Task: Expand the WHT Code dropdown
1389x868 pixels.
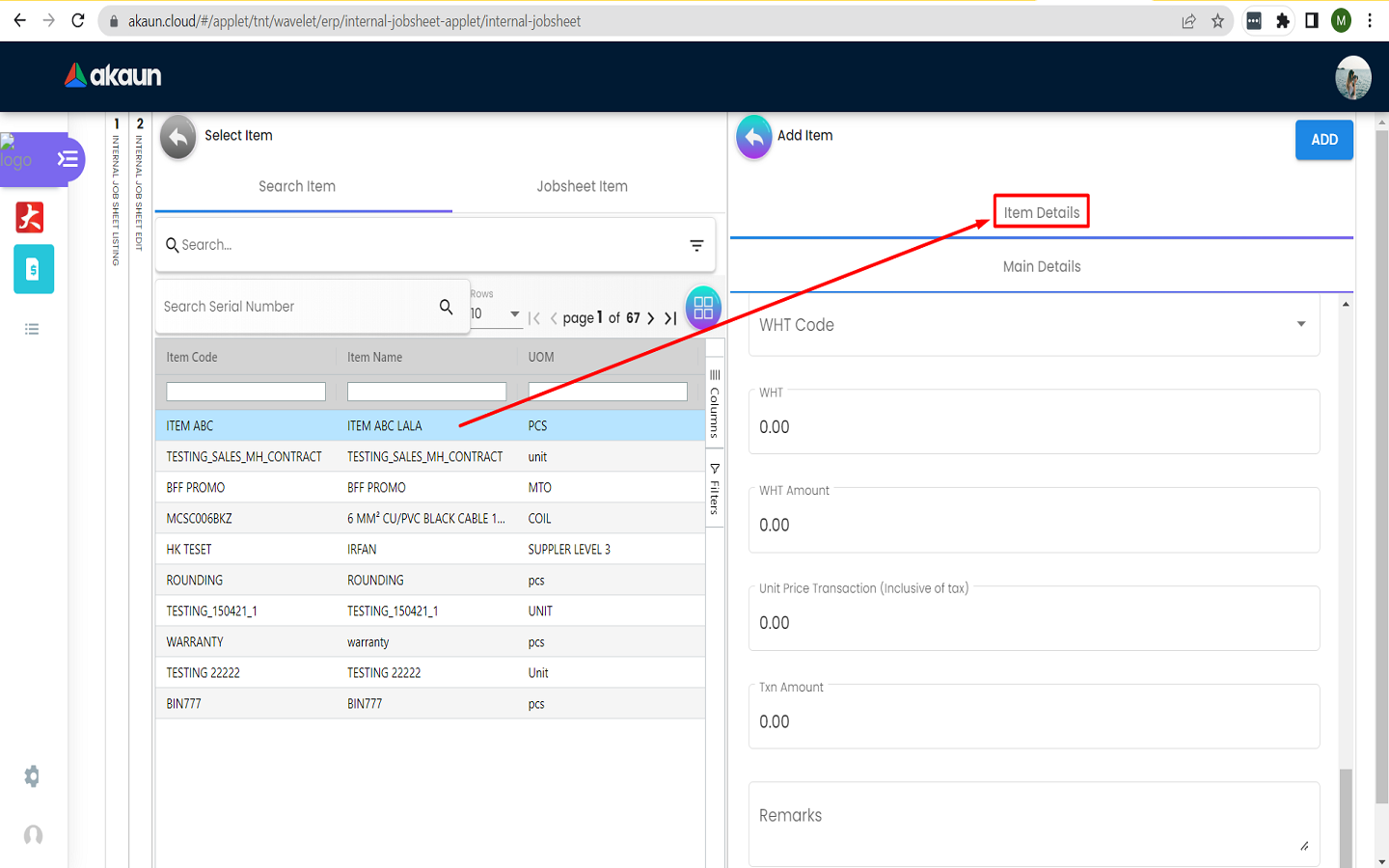Action: [1300, 325]
